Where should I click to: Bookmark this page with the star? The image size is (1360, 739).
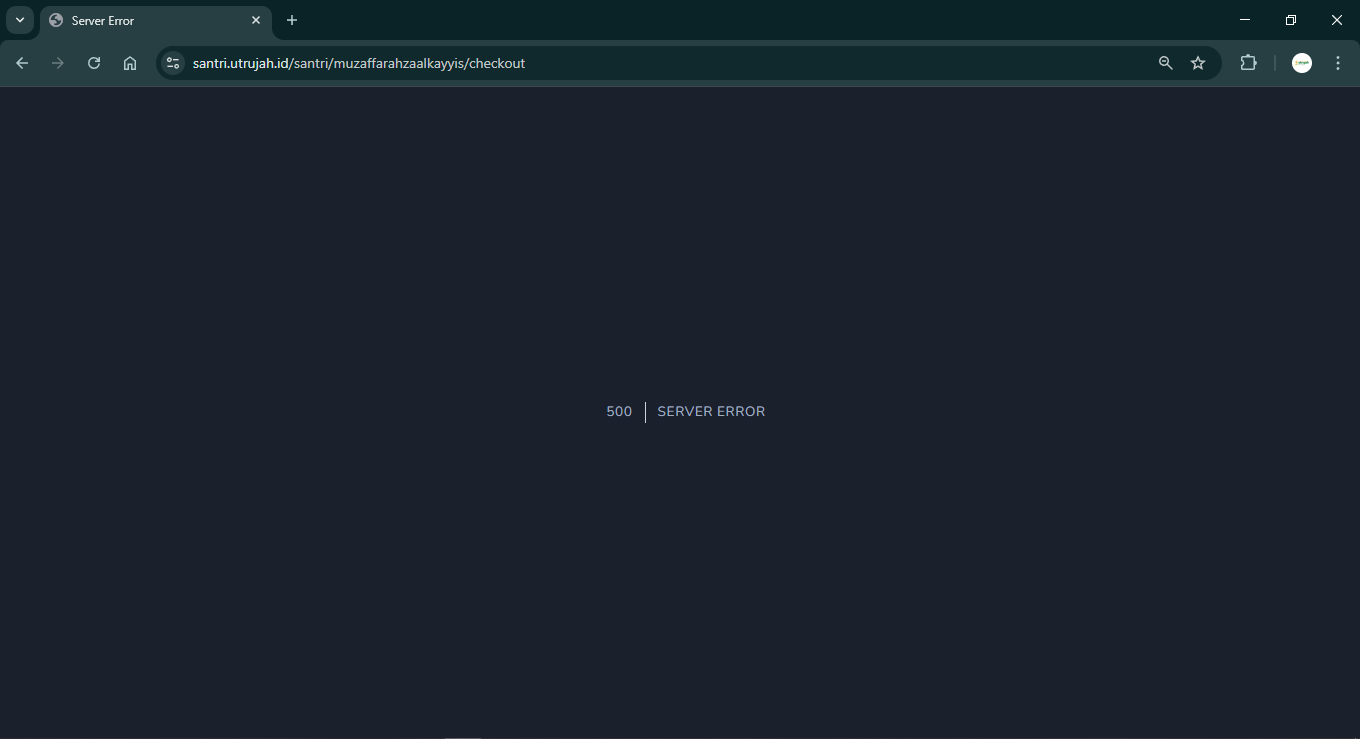coord(1198,63)
